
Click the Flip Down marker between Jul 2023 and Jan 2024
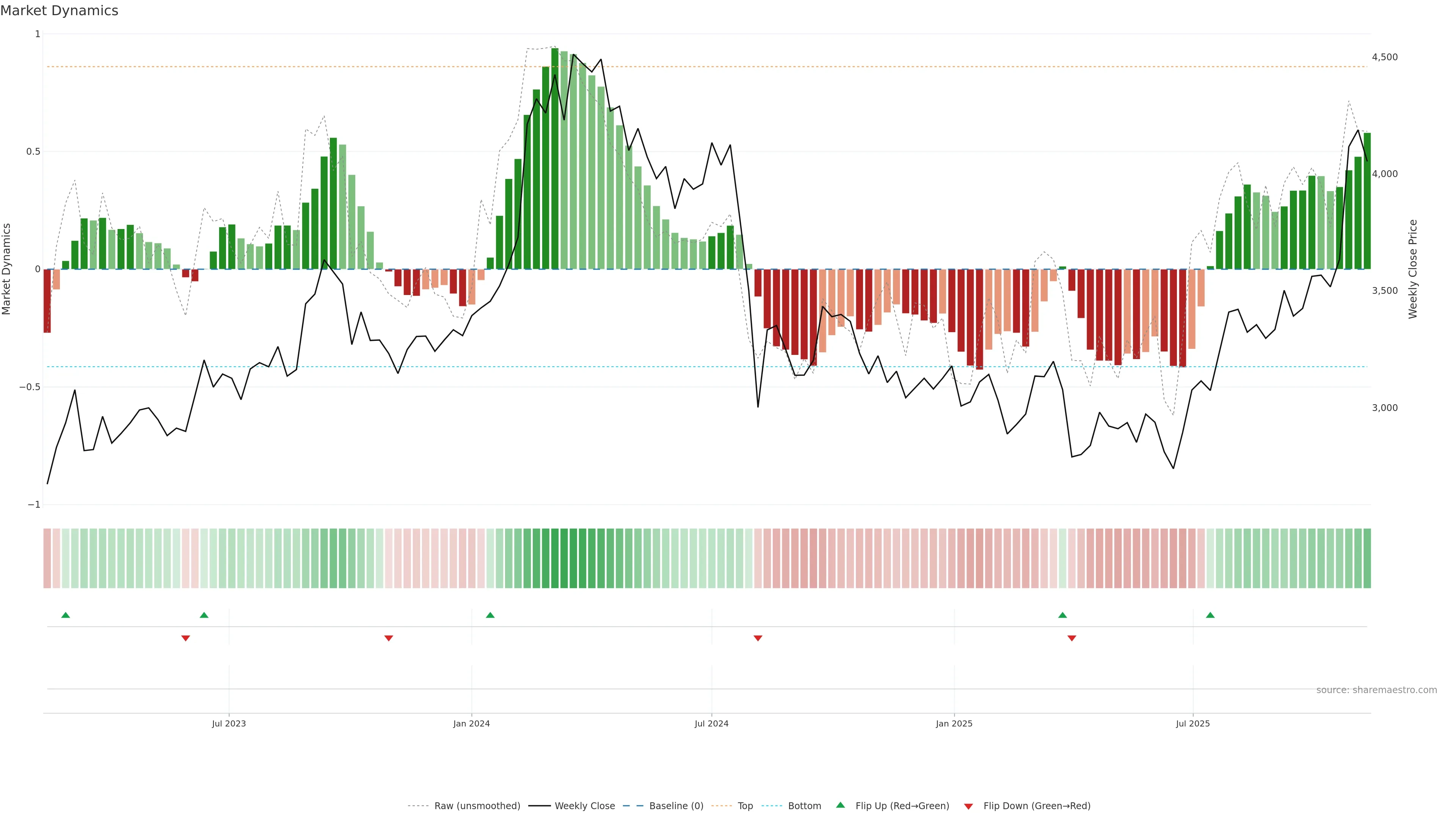click(x=388, y=638)
